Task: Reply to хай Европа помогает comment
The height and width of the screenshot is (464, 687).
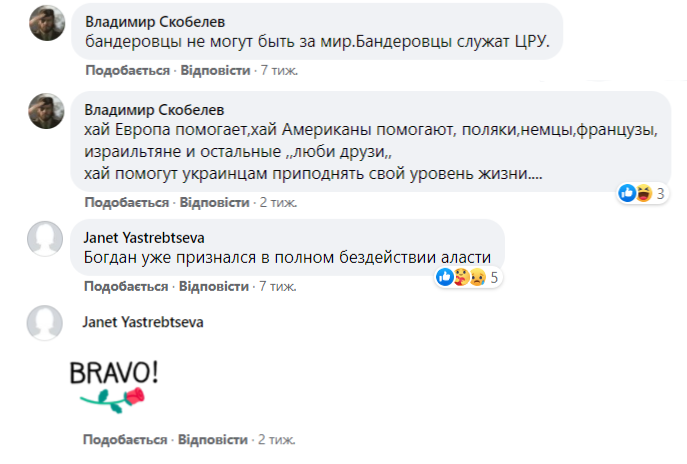Action: coord(214,202)
